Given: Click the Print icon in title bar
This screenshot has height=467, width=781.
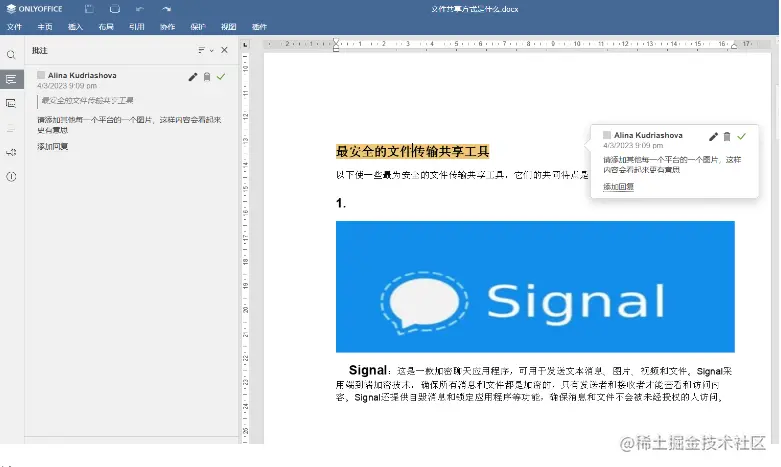Looking at the screenshot, I should click(x=115, y=8).
